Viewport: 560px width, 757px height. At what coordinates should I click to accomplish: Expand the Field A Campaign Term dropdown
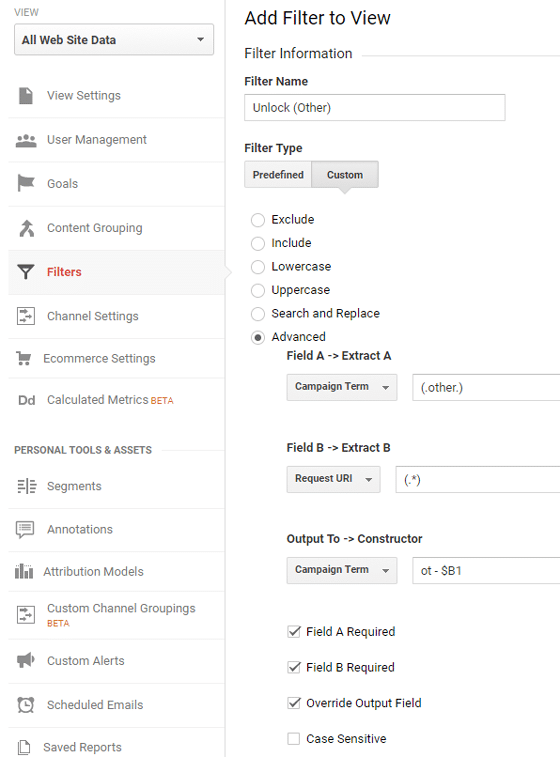click(342, 387)
